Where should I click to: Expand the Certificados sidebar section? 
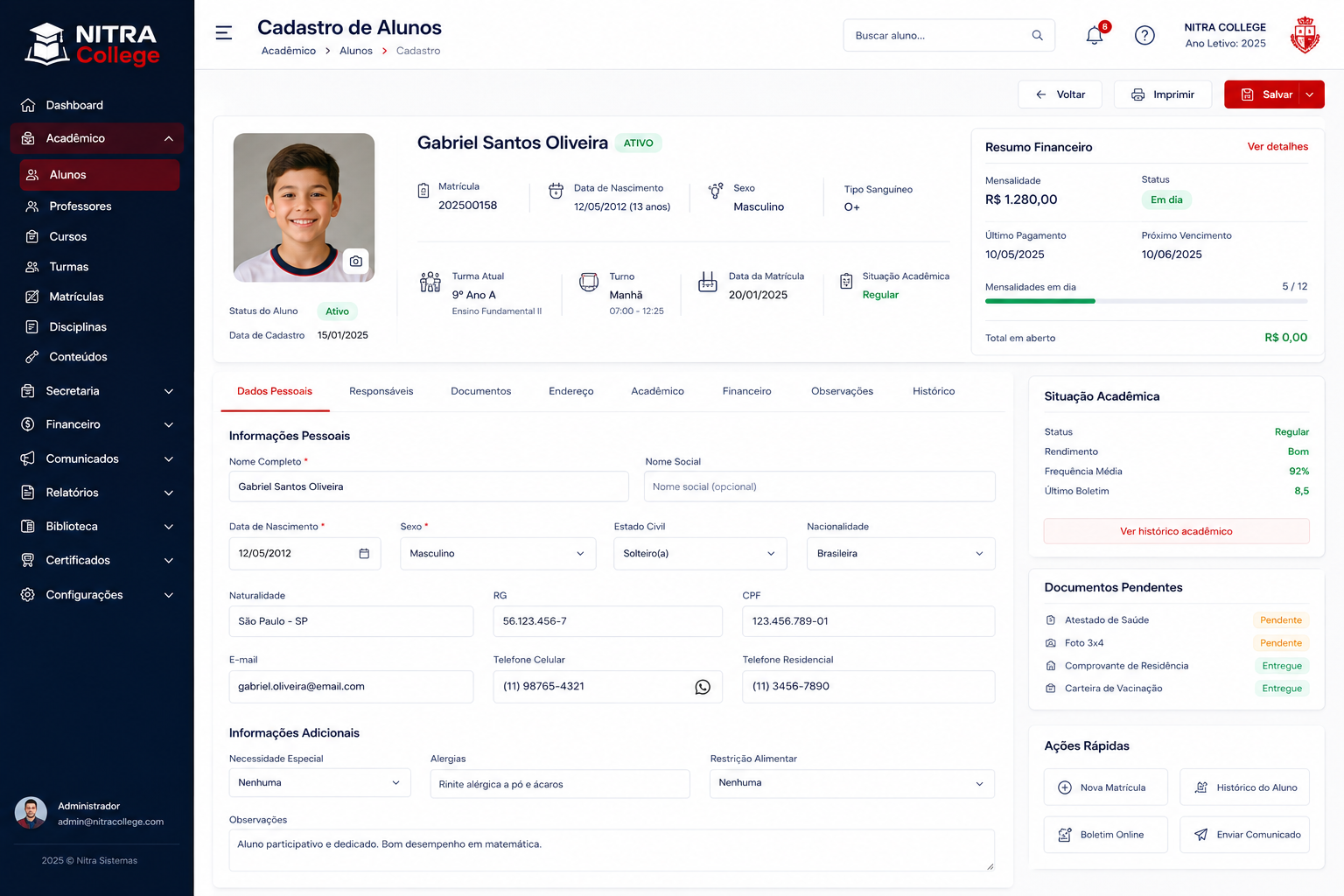click(169, 561)
